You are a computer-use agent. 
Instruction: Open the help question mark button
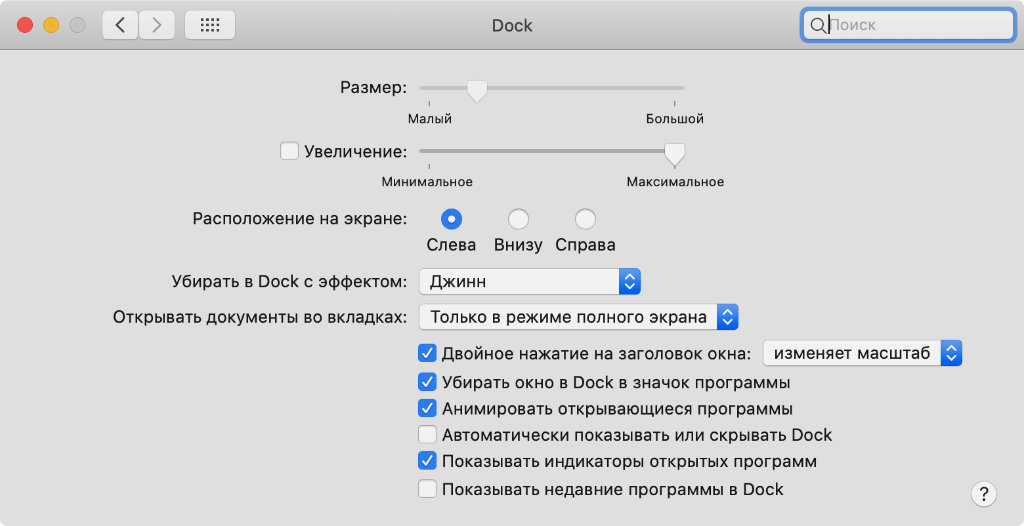pos(984,493)
